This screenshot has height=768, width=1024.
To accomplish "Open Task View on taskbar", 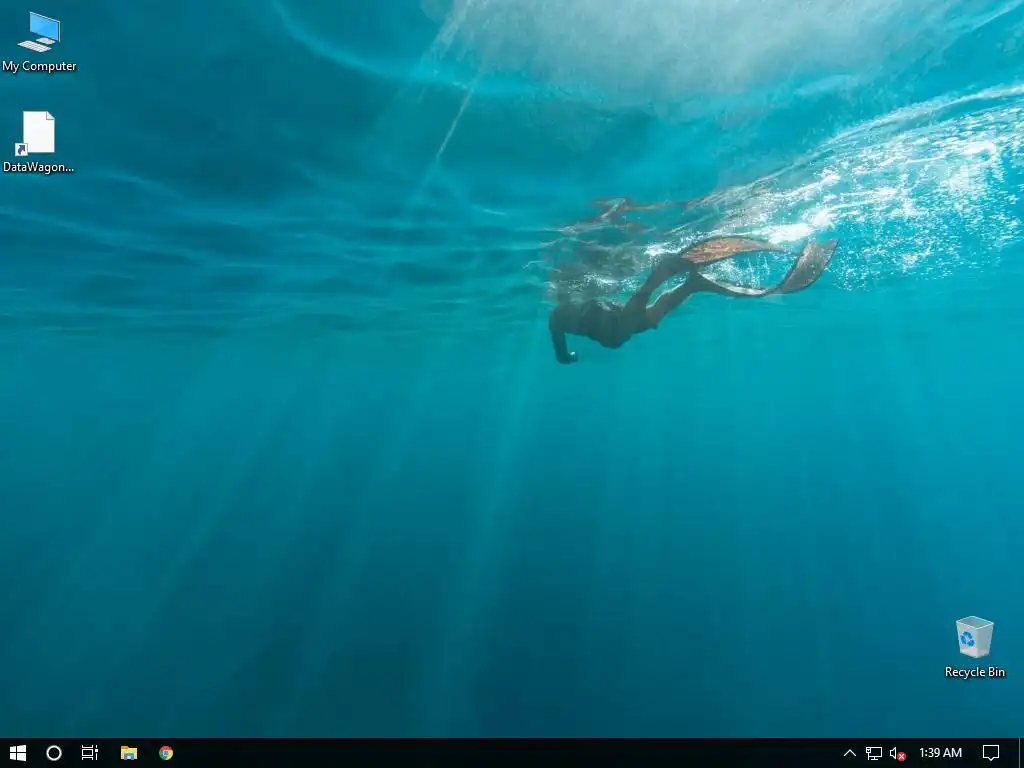I will click(x=90, y=753).
